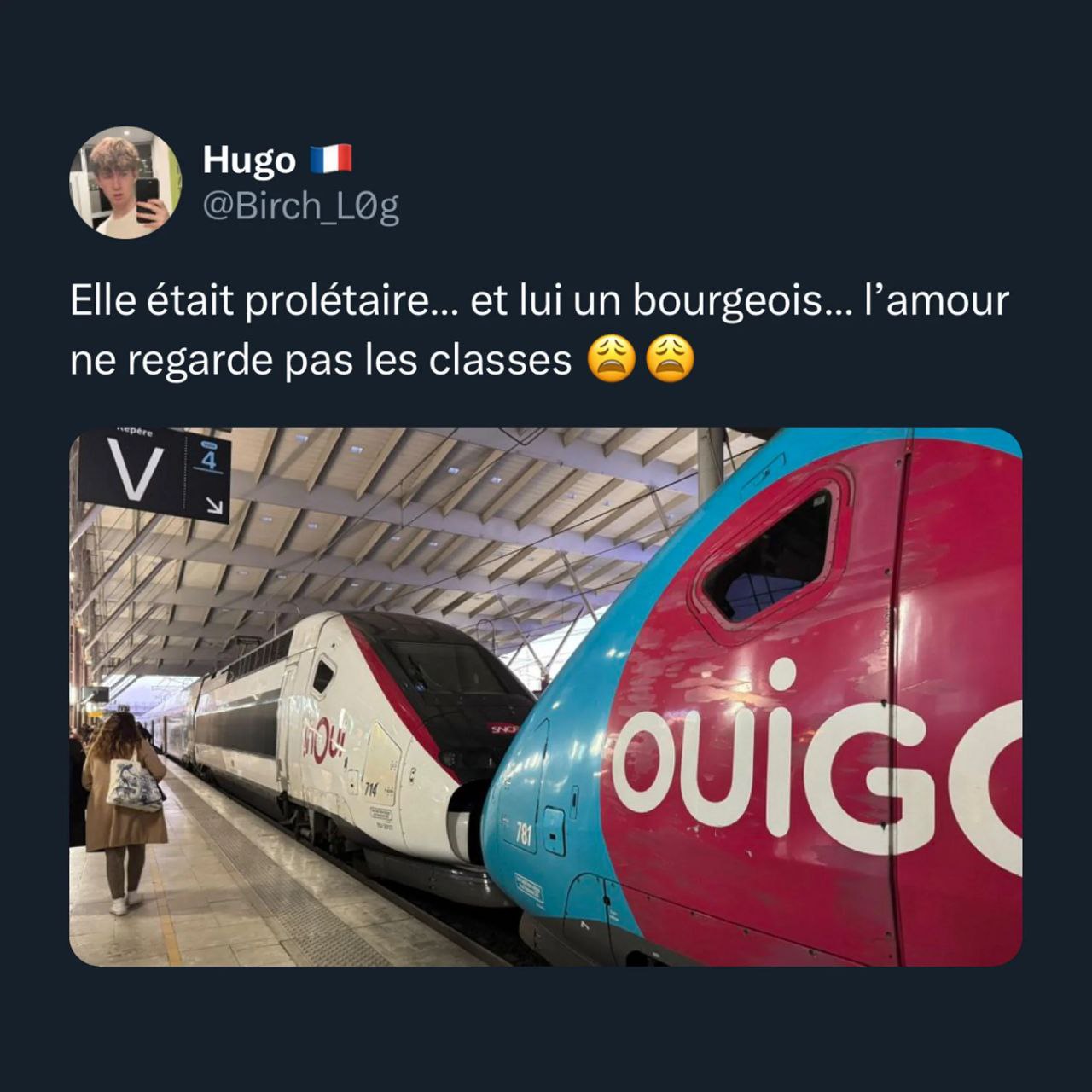Click the red SNCF badge on train nose

(x=502, y=728)
